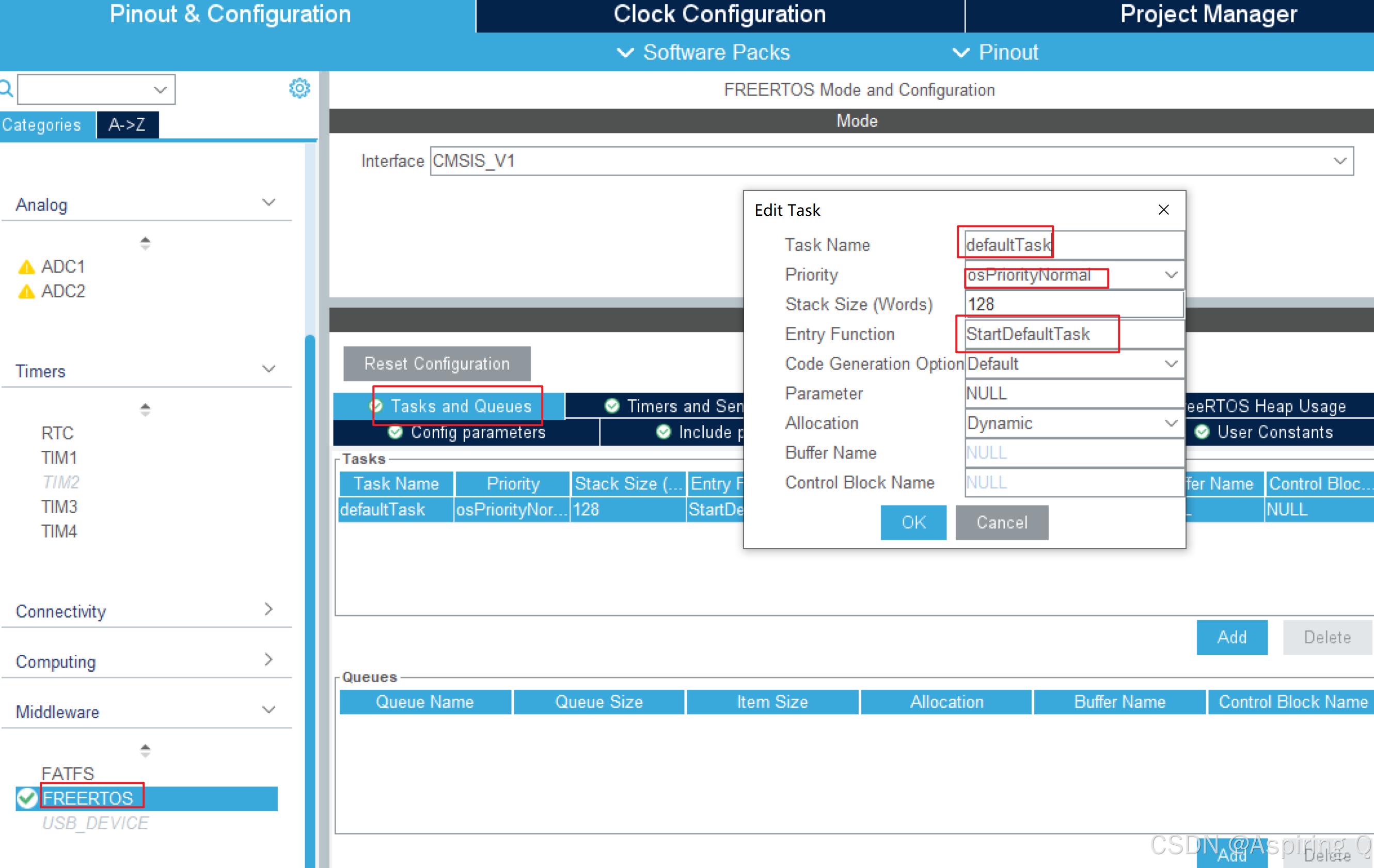Open the Interface CMSIS_V1 dropdown
Screen dimensions: 1374x868
click(1339, 162)
